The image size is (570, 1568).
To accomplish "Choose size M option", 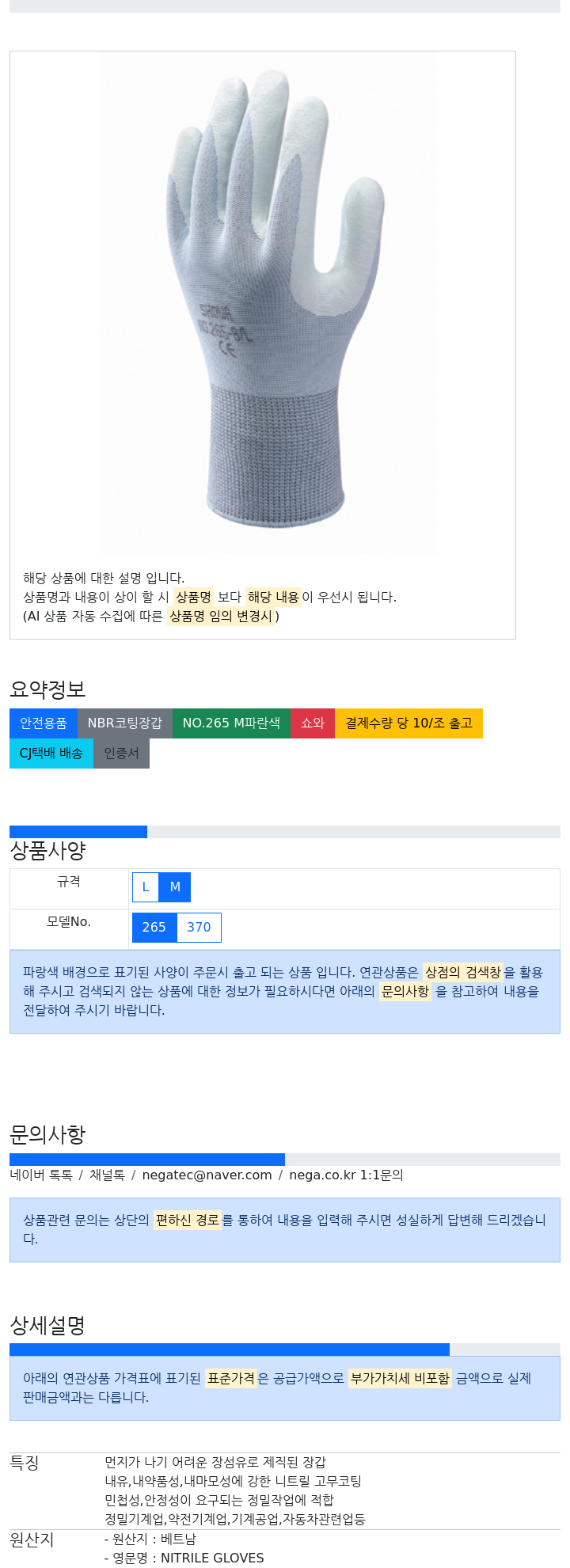I will [175, 887].
